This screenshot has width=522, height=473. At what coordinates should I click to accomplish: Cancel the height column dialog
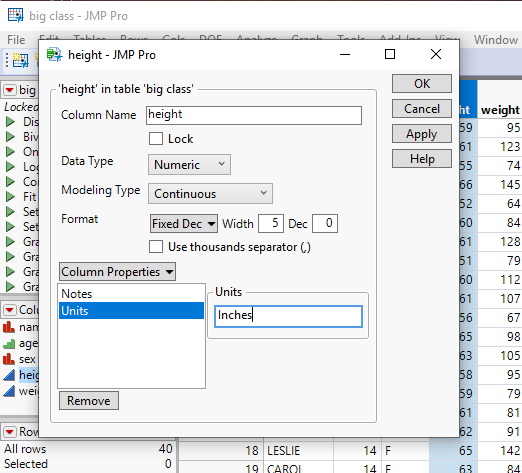[422, 109]
